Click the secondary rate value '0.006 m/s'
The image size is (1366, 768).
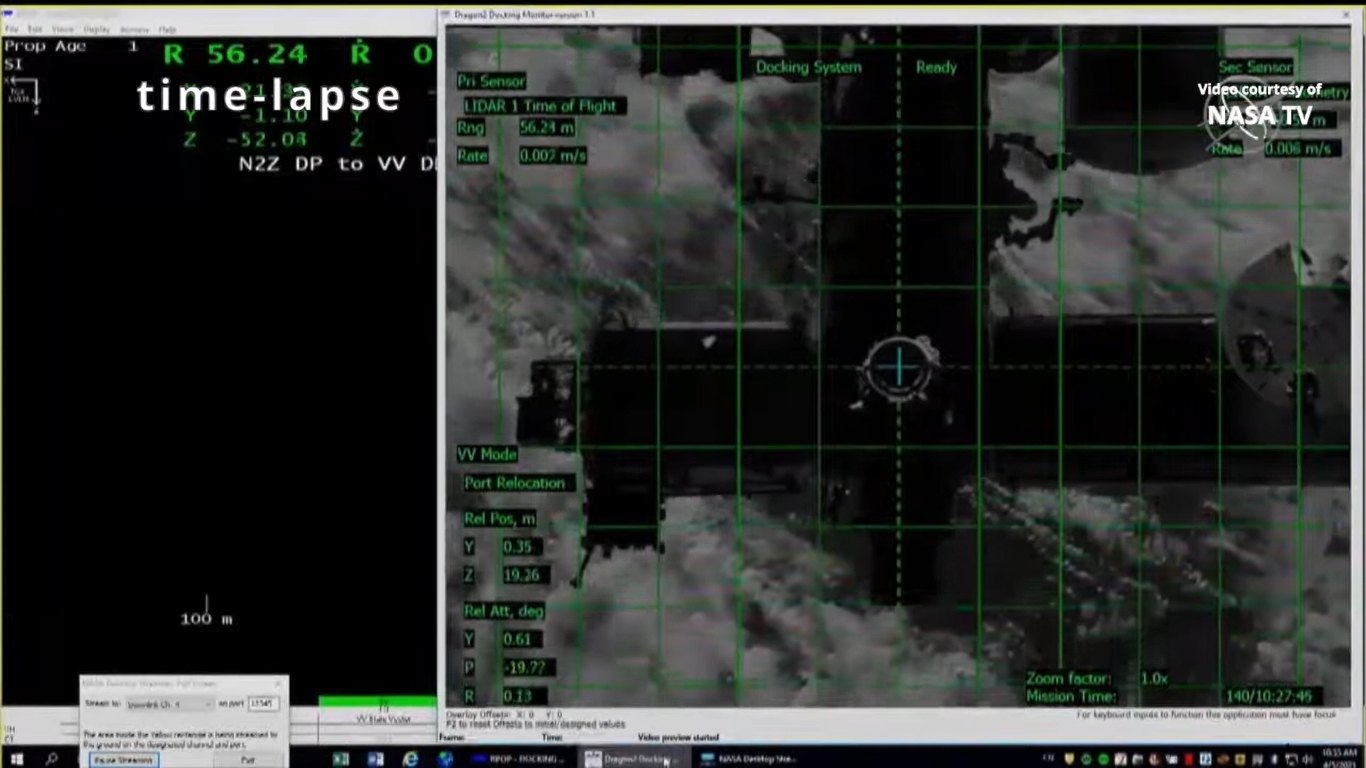pos(1298,149)
